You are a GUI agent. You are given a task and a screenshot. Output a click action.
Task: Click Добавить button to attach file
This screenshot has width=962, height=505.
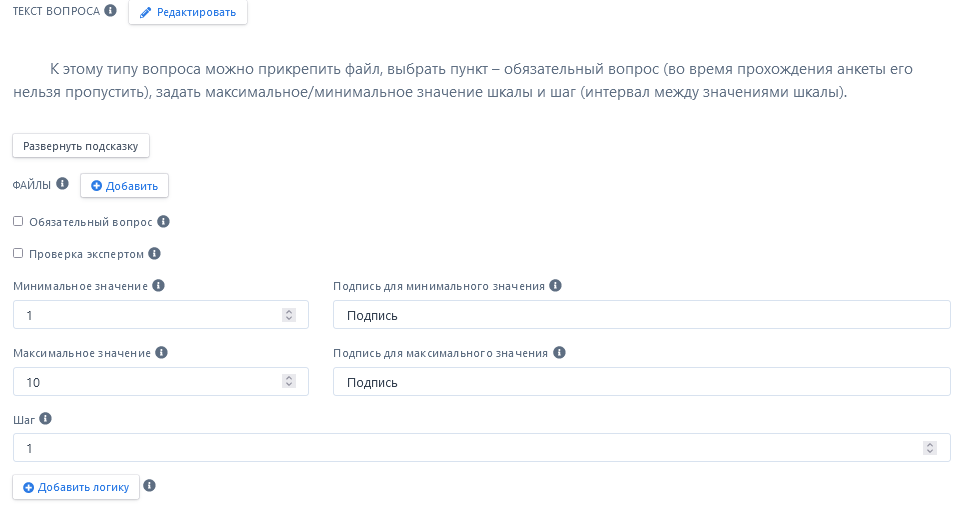click(124, 186)
